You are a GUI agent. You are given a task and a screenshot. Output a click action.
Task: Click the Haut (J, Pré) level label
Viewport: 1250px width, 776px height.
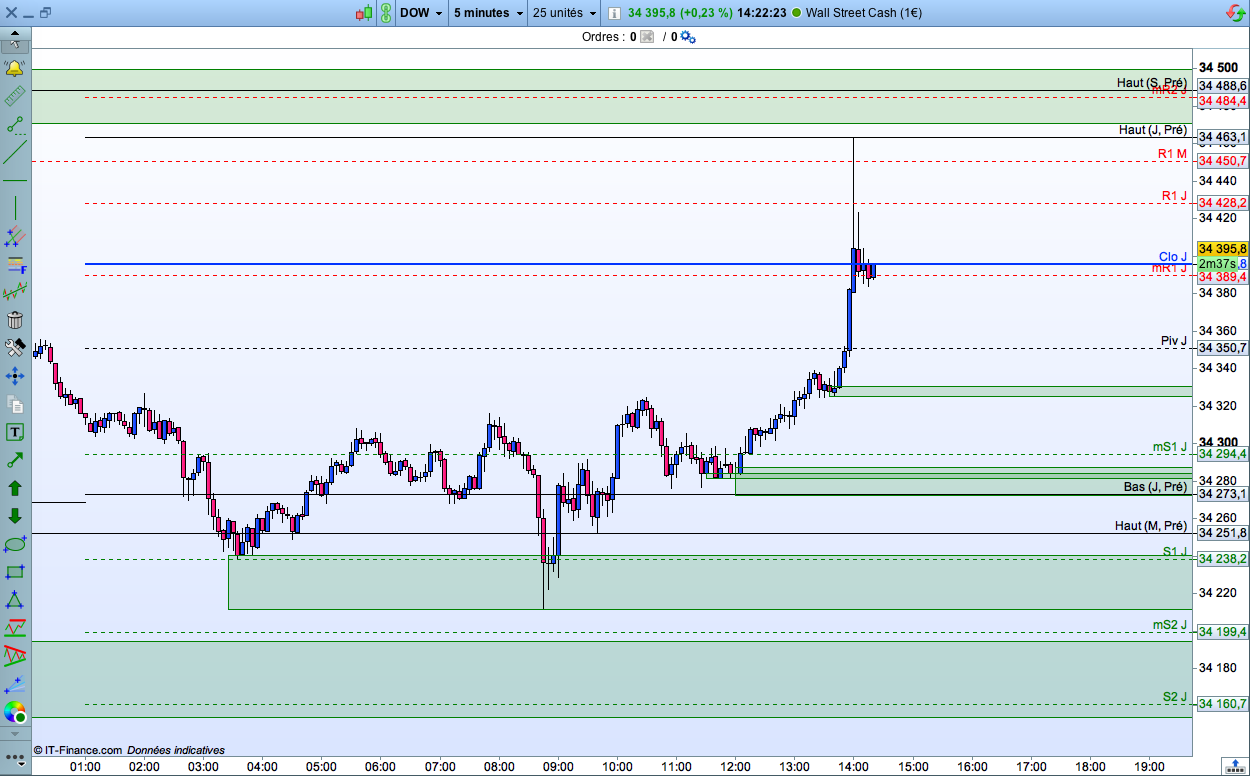point(1152,130)
